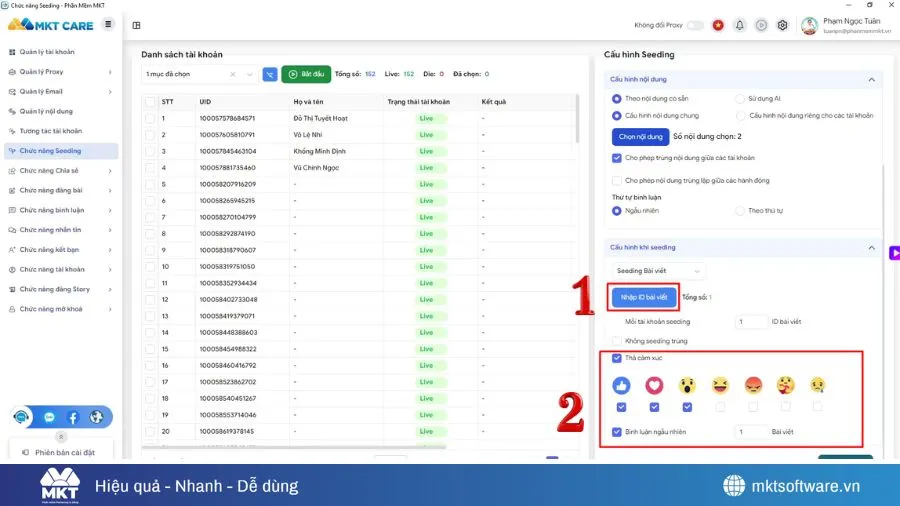Open the '1 mục đã chọn' dropdown
The width and height of the screenshot is (900, 506).
(x=198, y=74)
